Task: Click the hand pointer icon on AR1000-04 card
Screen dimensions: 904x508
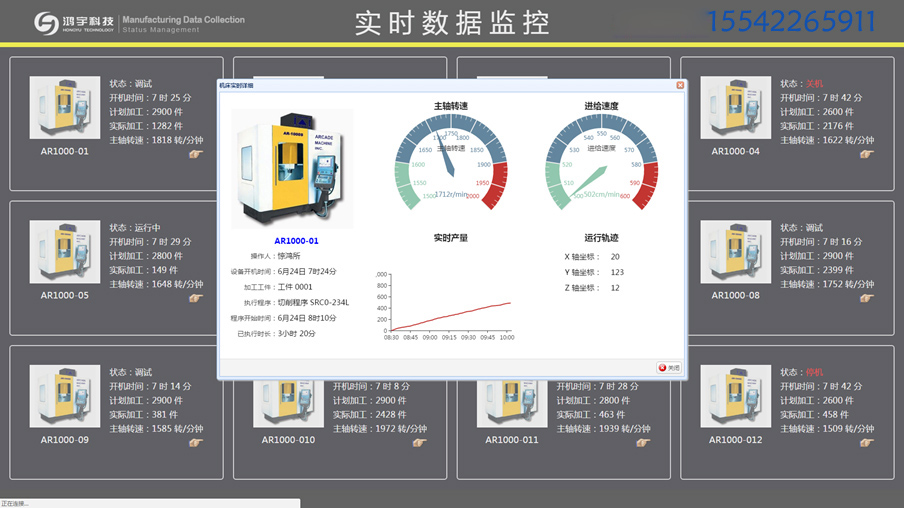Action: tap(866, 154)
